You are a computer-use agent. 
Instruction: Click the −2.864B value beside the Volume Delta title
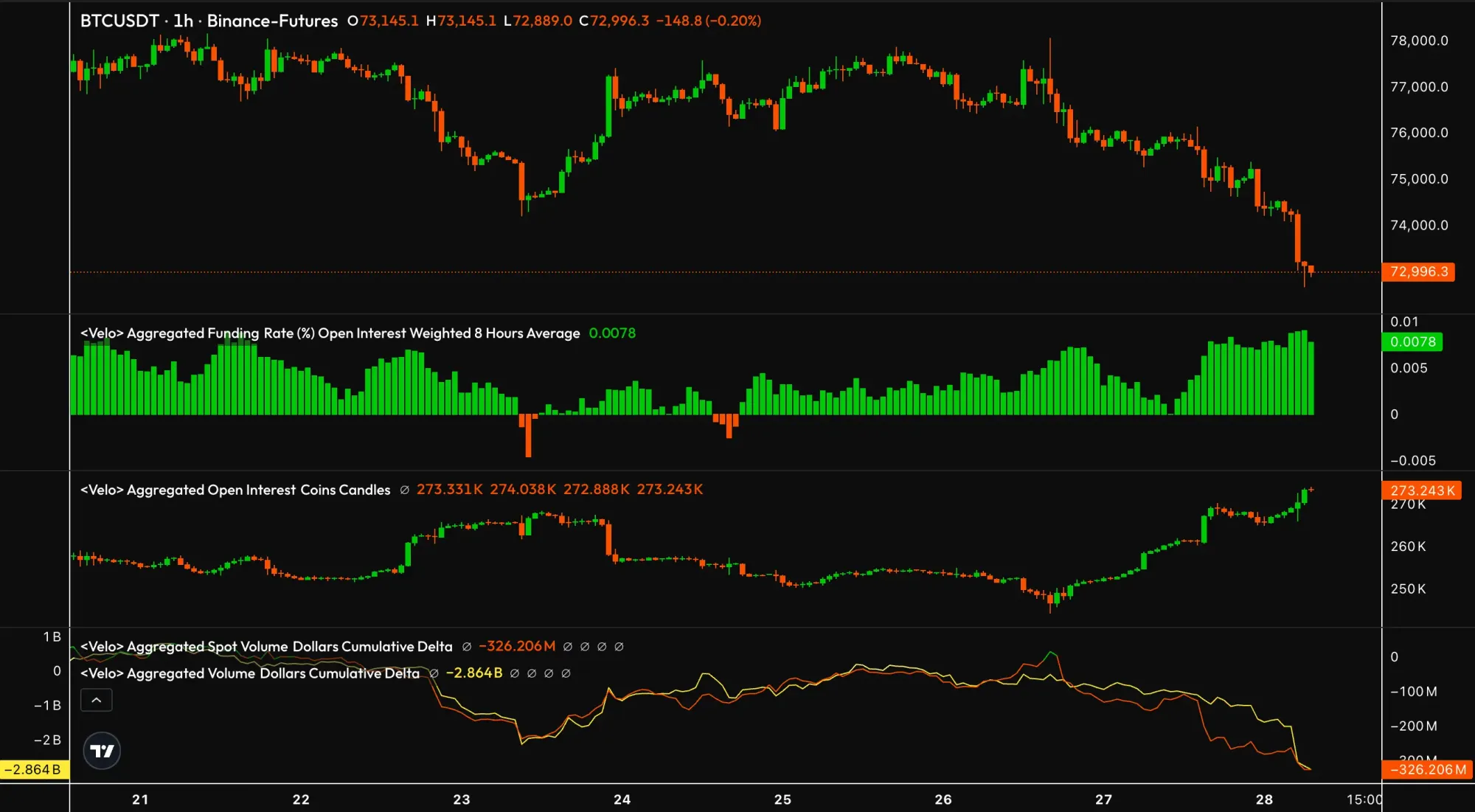pyautogui.click(x=474, y=673)
